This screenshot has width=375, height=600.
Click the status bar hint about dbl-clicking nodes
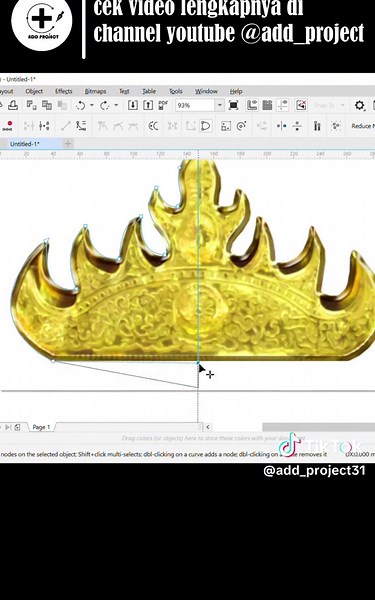pyautogui.click(x=163, y=455)
